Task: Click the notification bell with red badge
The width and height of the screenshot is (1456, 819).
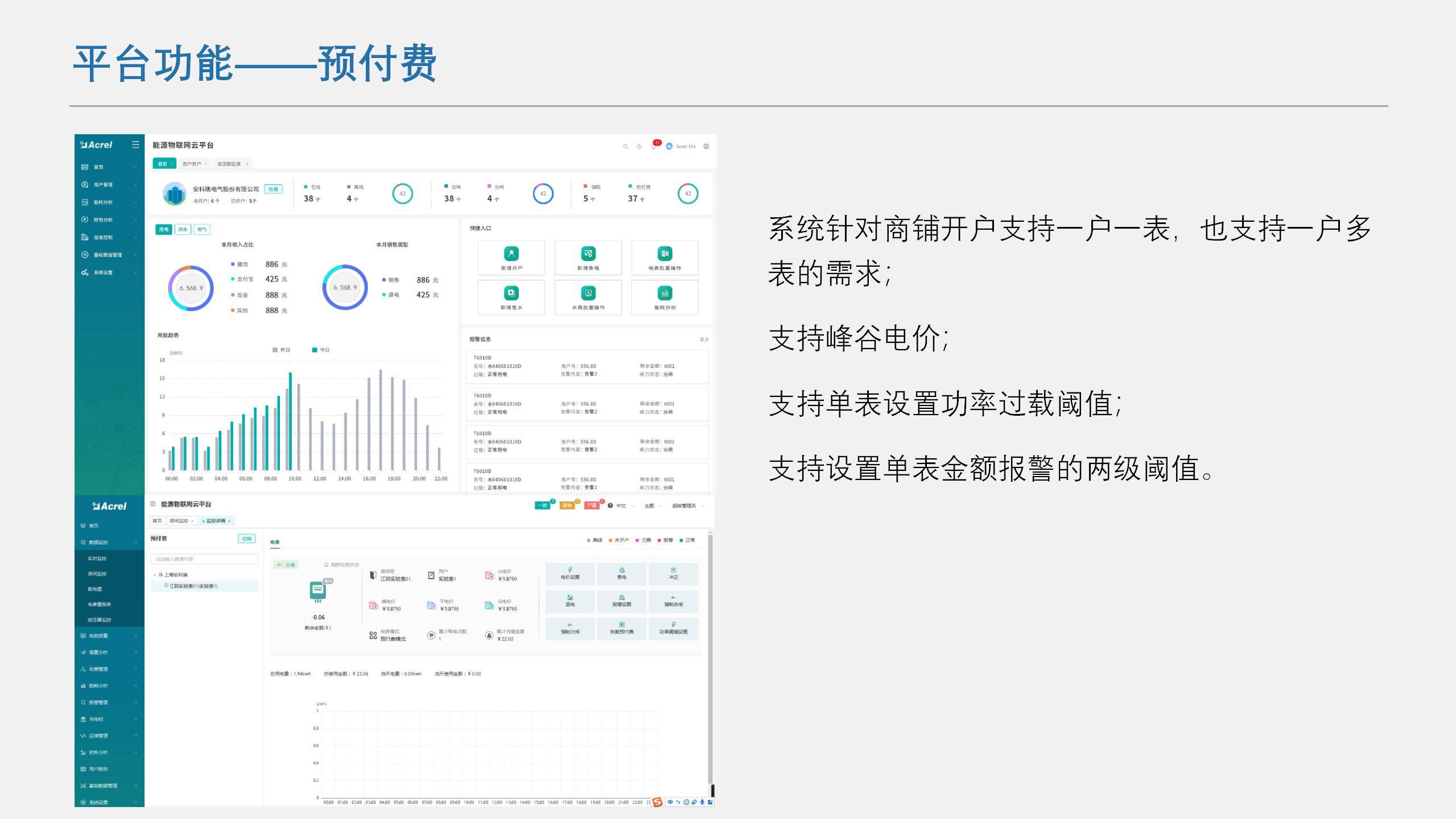Action: [x=654, y=146]
